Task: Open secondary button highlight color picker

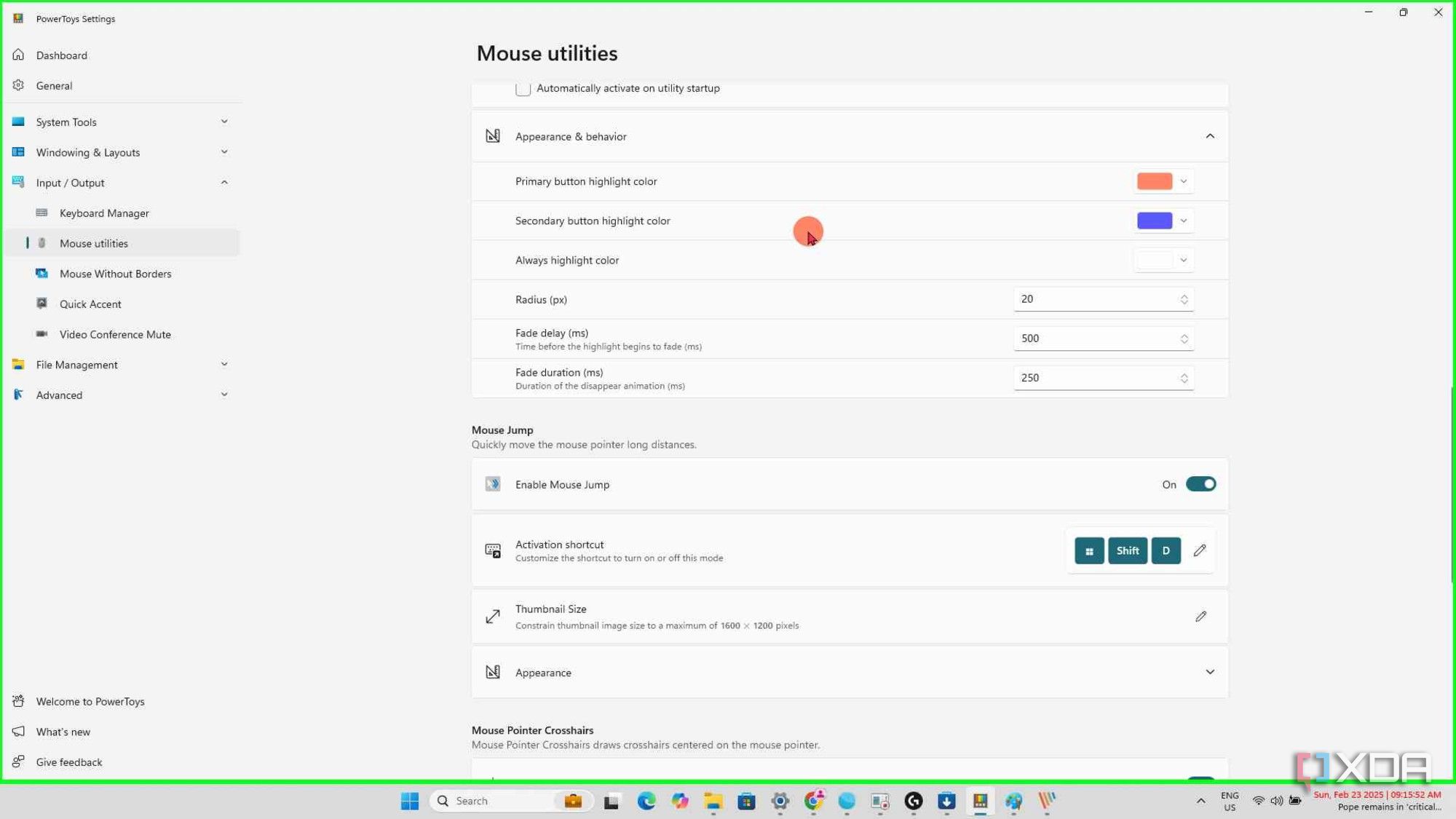Action: [x=1163, y=221]
